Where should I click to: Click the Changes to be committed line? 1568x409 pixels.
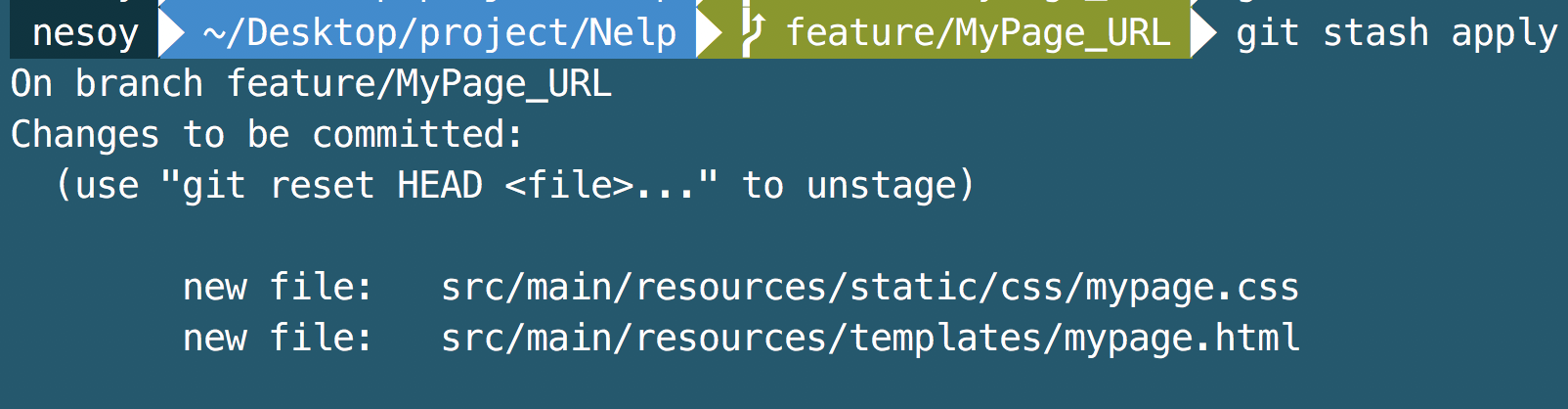[267, 134]
